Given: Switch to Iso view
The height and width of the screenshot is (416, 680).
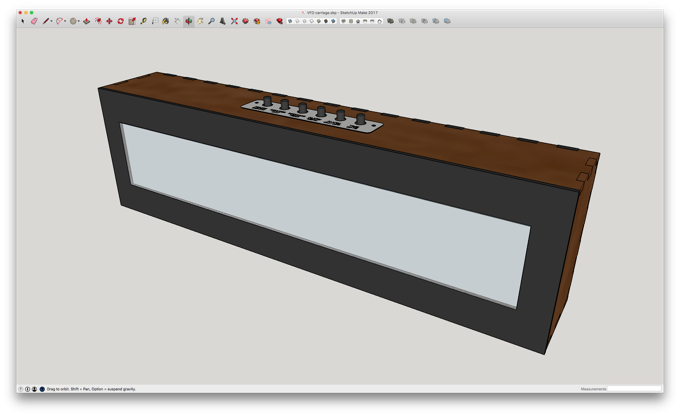Looking at the screenshot, I should (343, 21).
